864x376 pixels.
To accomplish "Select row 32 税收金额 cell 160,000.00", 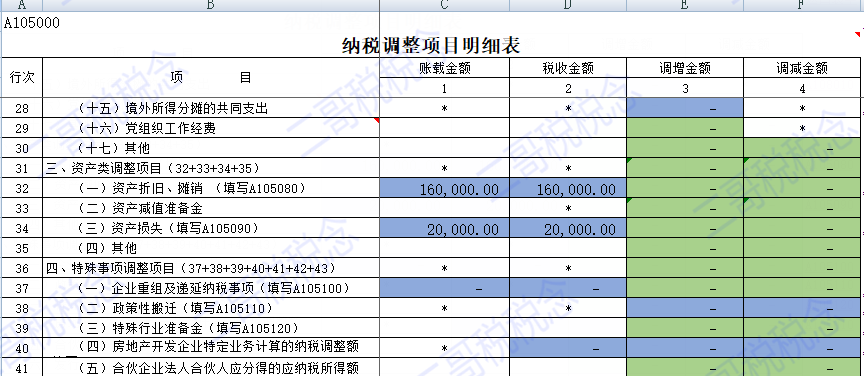I will point(568,188).
